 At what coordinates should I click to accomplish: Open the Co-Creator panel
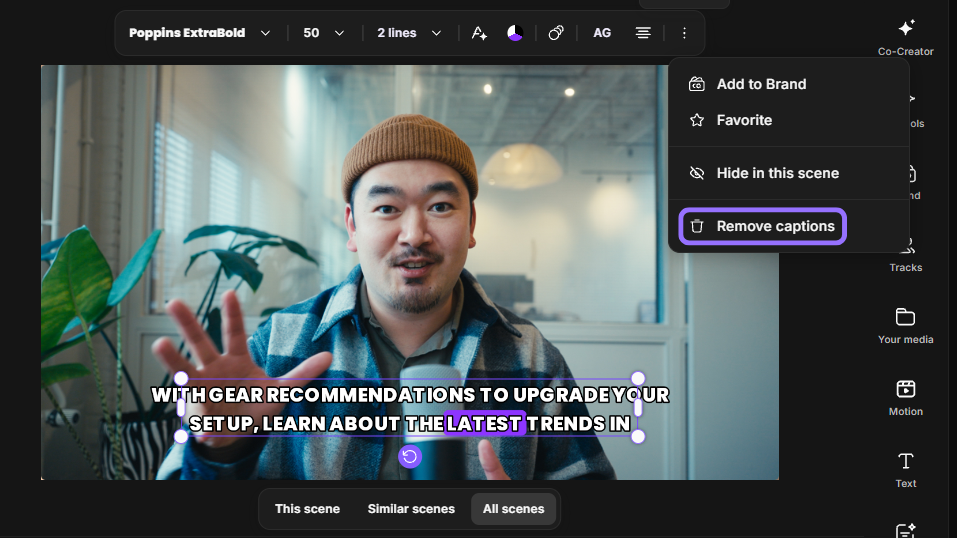(x=906, y=37)
